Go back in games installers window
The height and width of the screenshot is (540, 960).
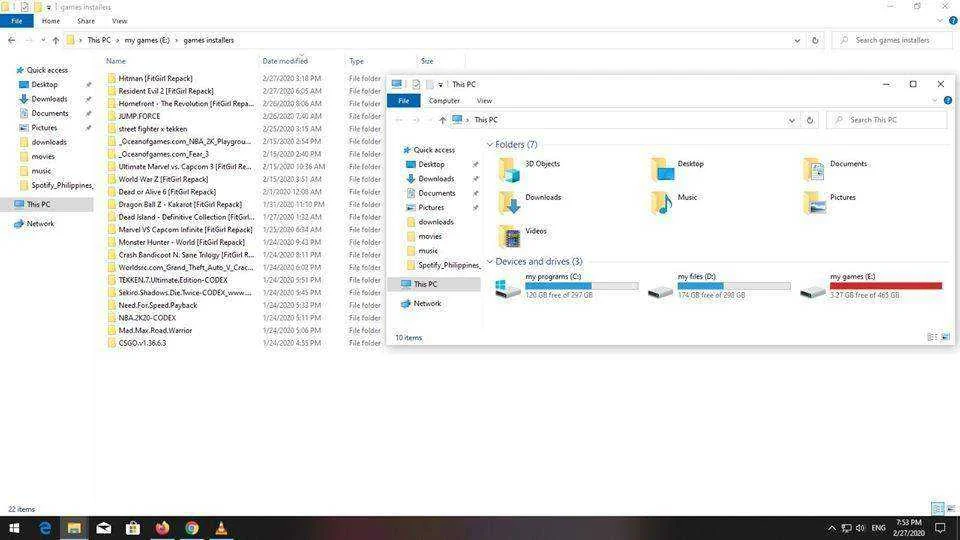click(12, 40)
